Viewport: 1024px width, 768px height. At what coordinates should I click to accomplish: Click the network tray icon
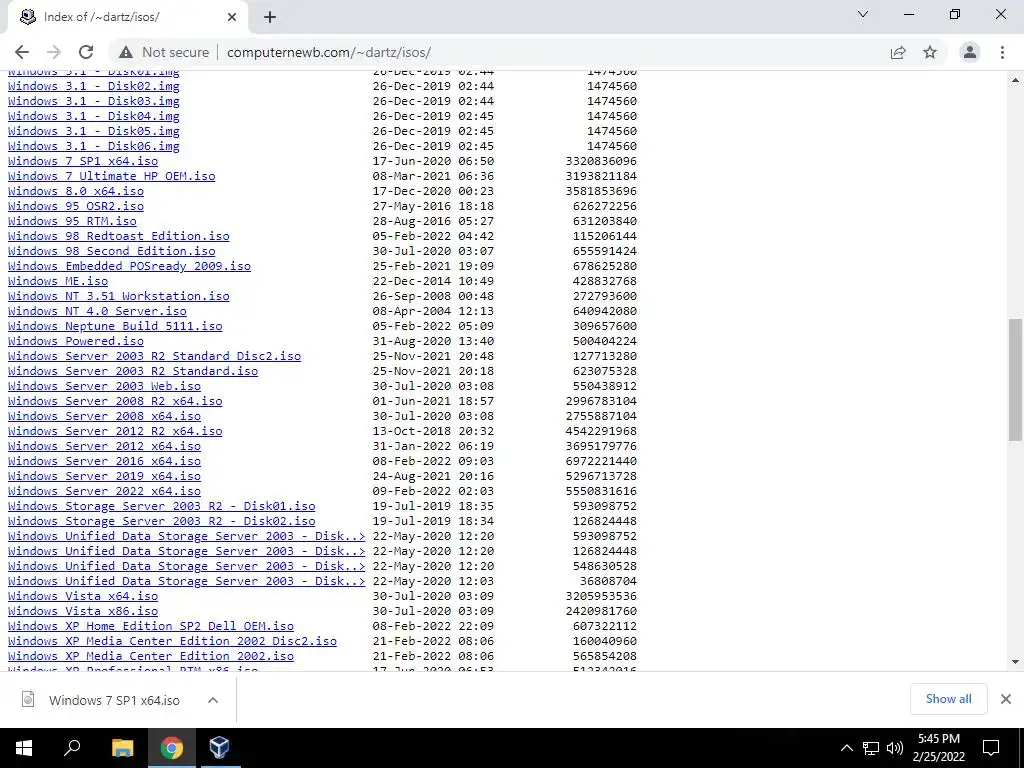(871, 748)
